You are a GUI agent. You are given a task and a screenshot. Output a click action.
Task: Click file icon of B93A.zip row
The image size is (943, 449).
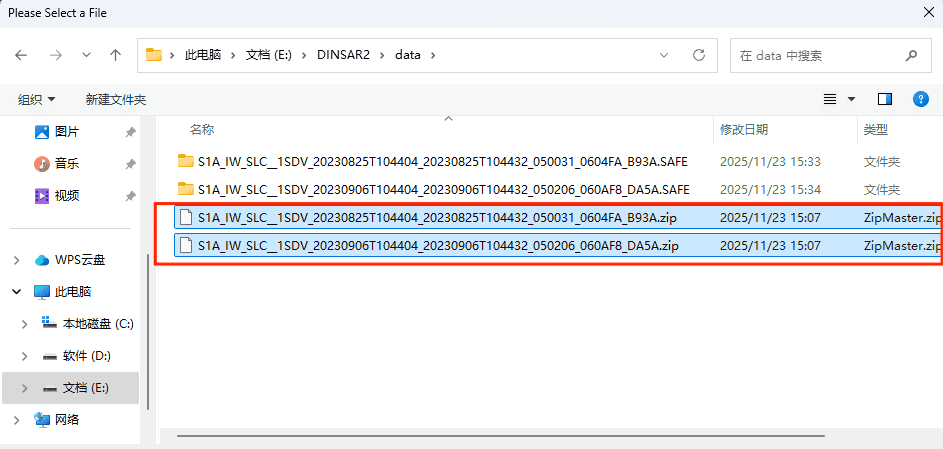coord(187,218)
